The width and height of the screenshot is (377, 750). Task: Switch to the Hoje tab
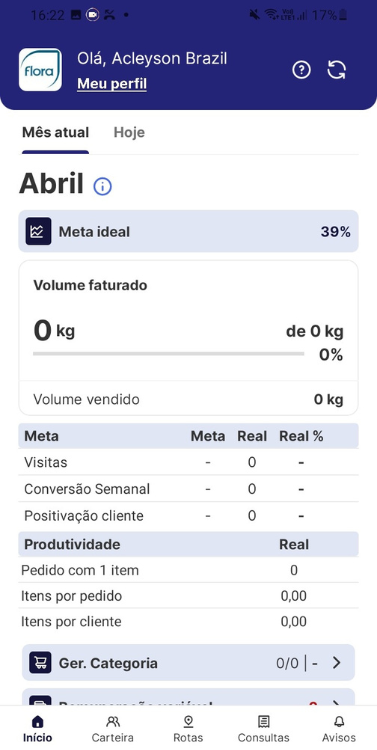tap(129, 132)
